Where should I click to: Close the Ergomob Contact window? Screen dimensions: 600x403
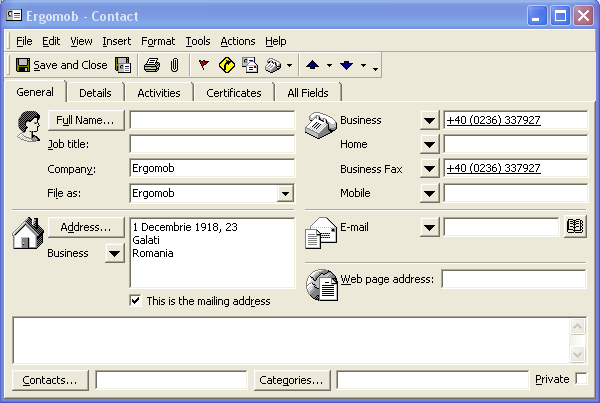pos(583,16)
